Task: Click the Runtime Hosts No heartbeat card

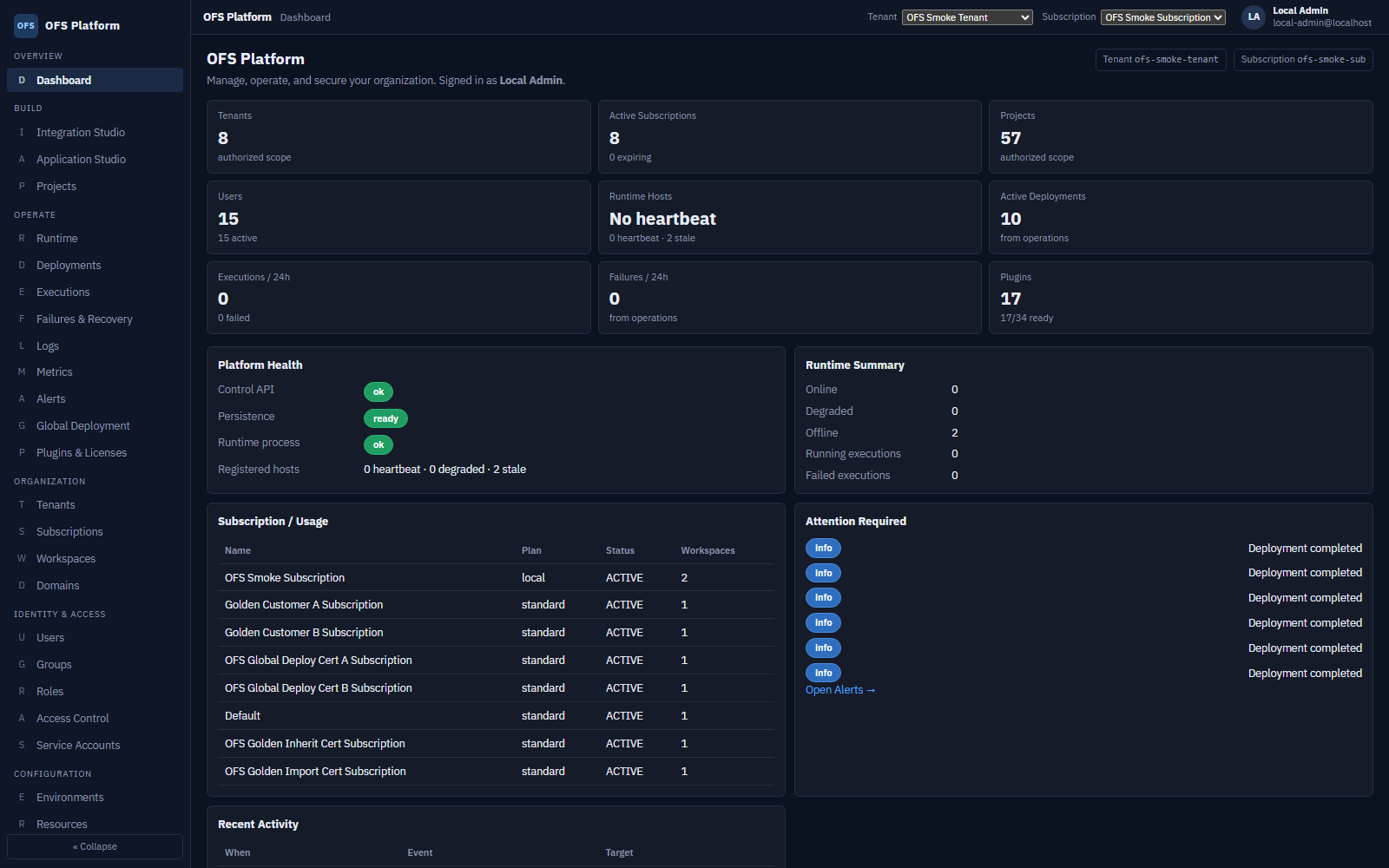Action: pyautogui.click(x=789, y=217)
